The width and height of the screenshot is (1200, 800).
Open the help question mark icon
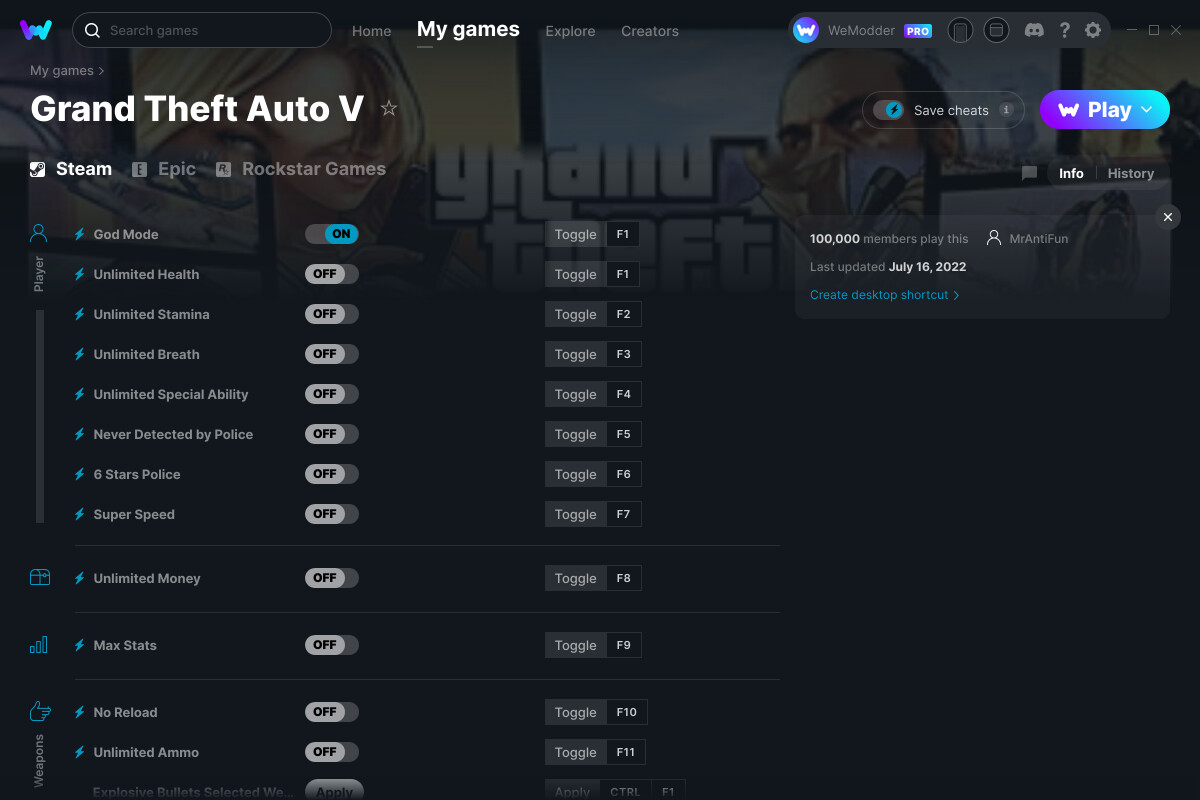click(x=1064, y=30)
